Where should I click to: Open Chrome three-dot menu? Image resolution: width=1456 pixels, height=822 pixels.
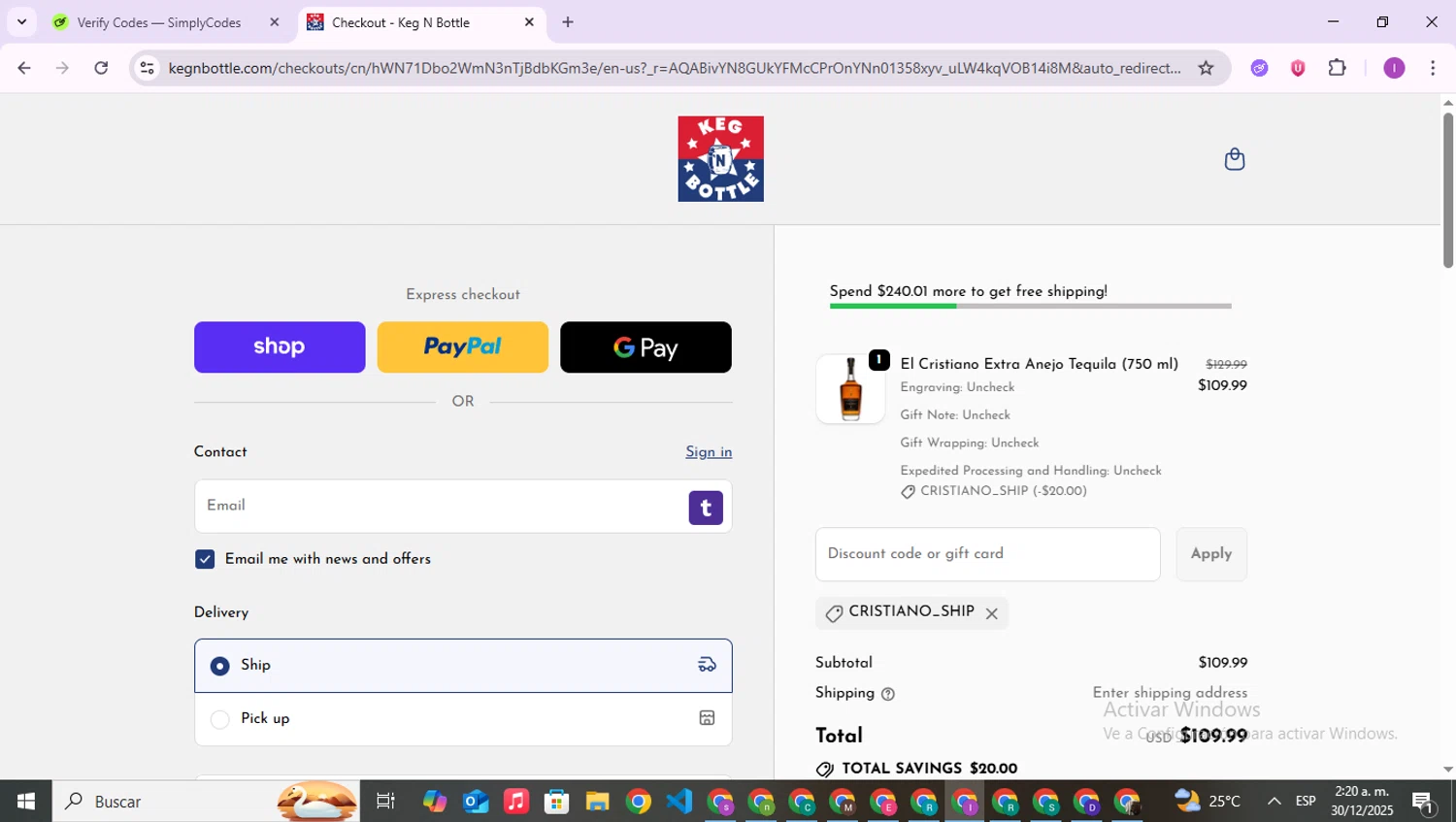point(1433,68)
